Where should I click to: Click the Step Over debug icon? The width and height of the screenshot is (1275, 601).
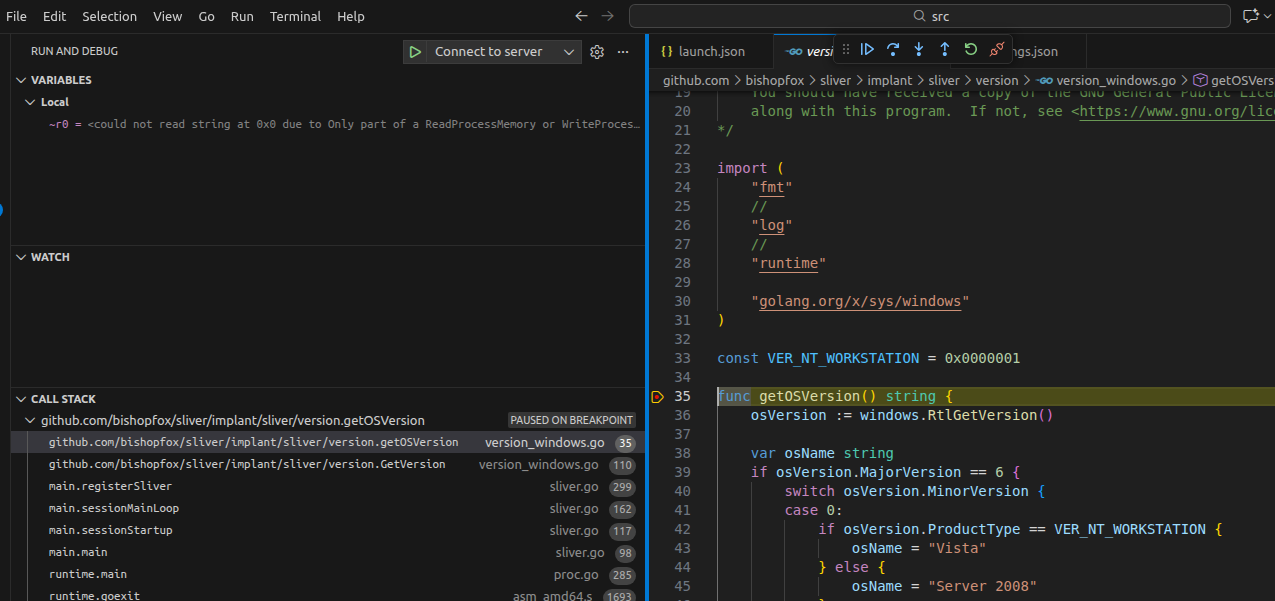click(893, 50)
